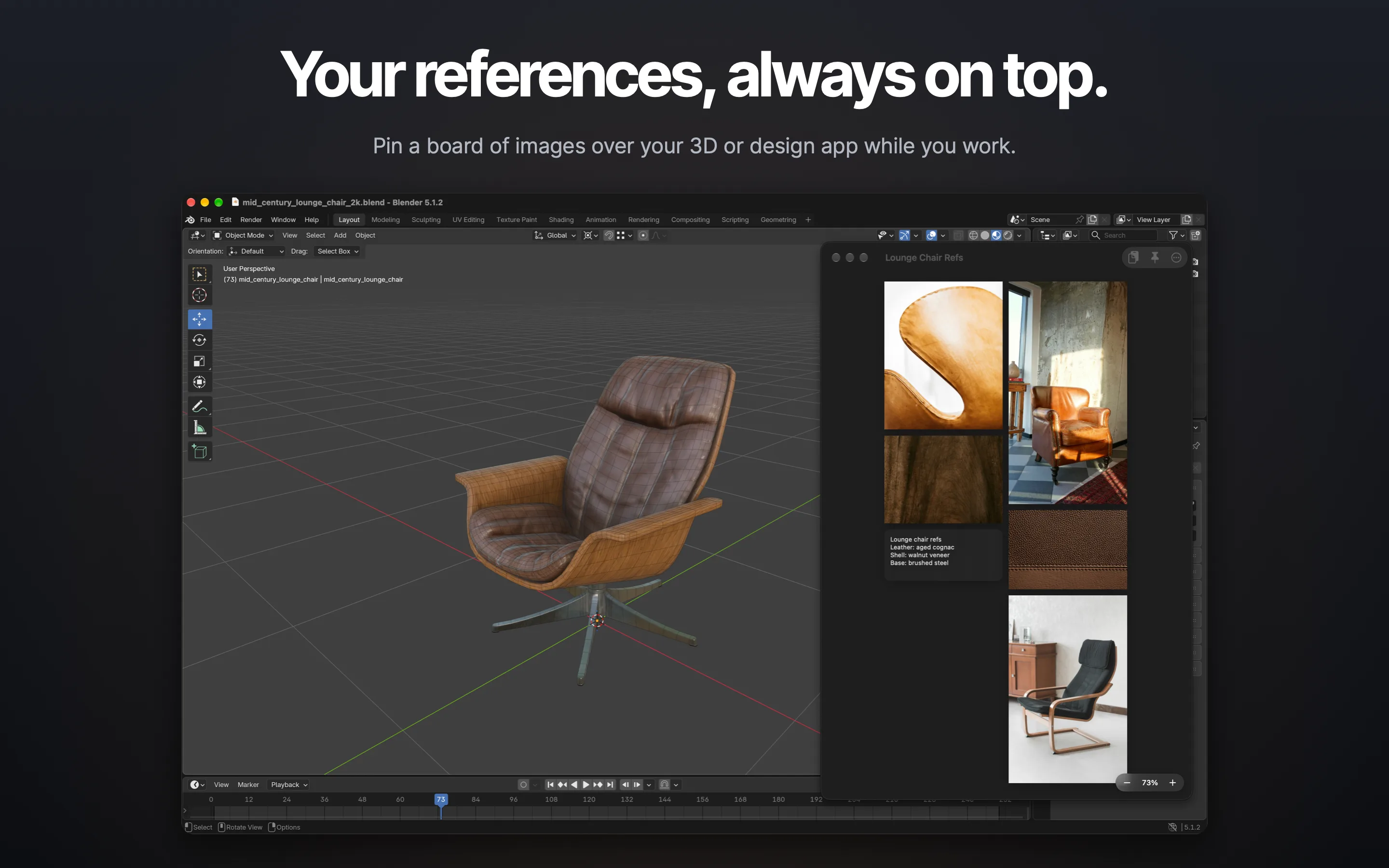This screenshot has width=1389, height=868.
Task: Jump to the timeline start frame
Action: coord(550,785)
